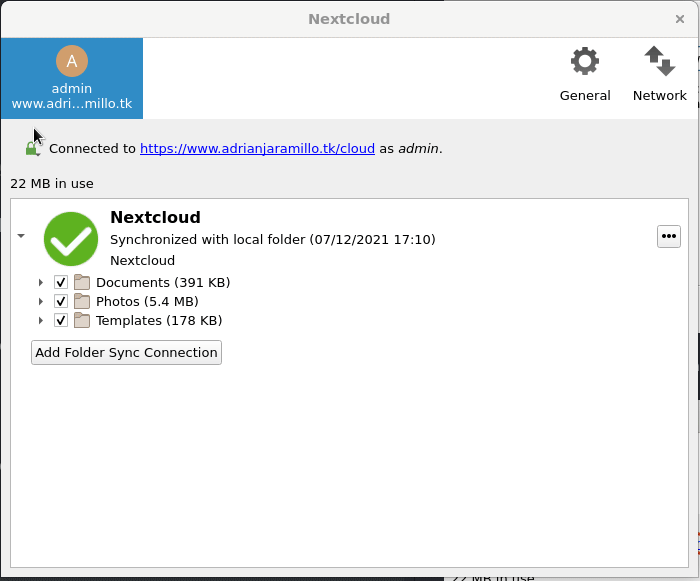Expand the Templates folder tree
This screenshot has height=581, width=700.
point(41,320)
